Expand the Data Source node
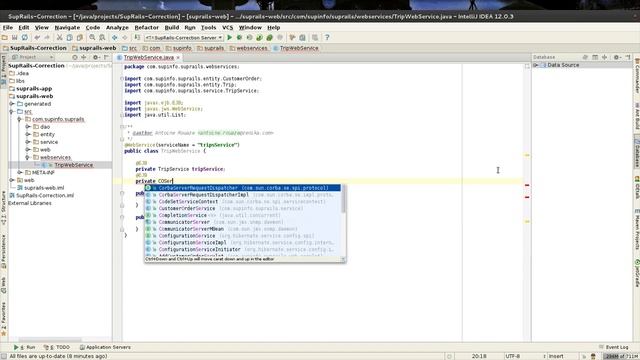This screenshot has height=360, width=640. pos(536,65)
